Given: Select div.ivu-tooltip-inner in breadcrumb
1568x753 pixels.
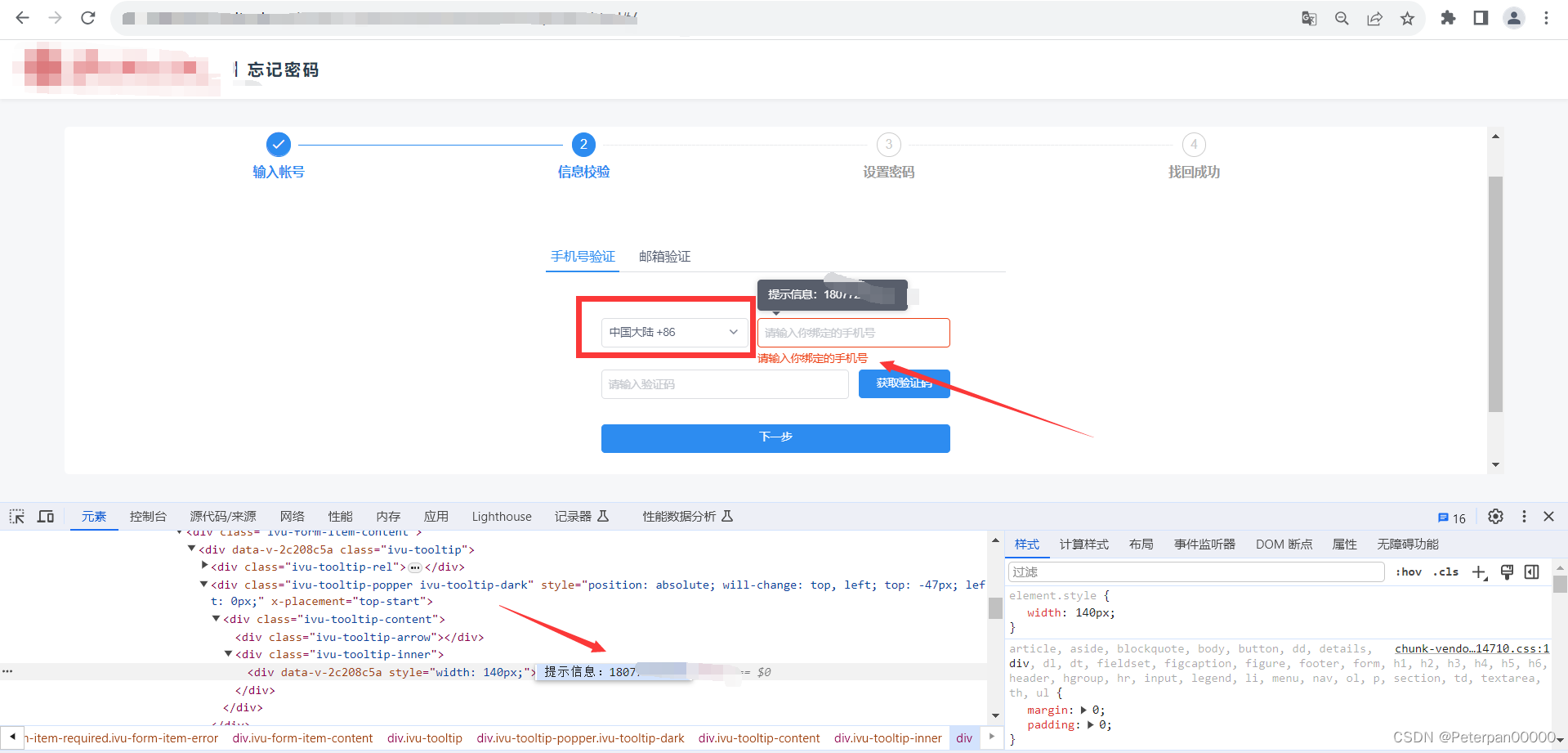Looking at the screenshot, I should point(888,737).
